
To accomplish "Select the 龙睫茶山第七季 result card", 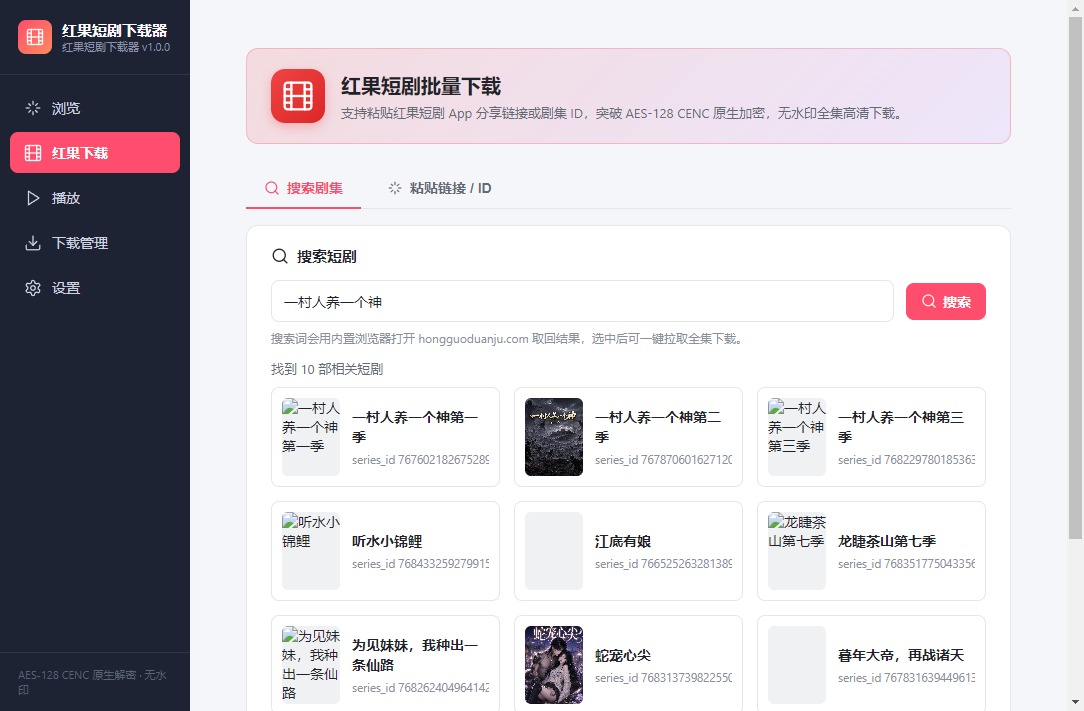I will [871, 551].
